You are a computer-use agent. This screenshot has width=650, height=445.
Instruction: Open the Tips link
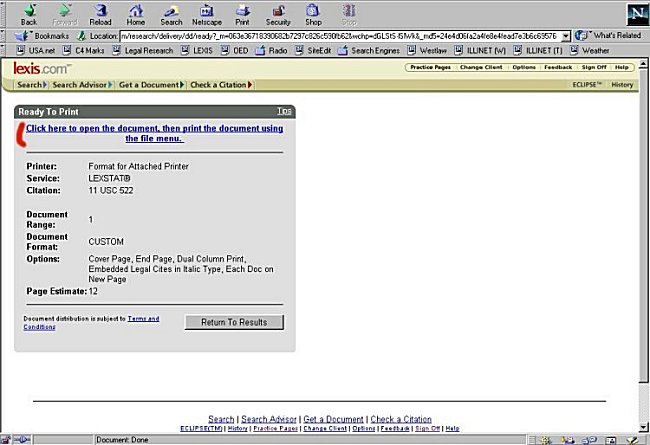click(284, 111)
